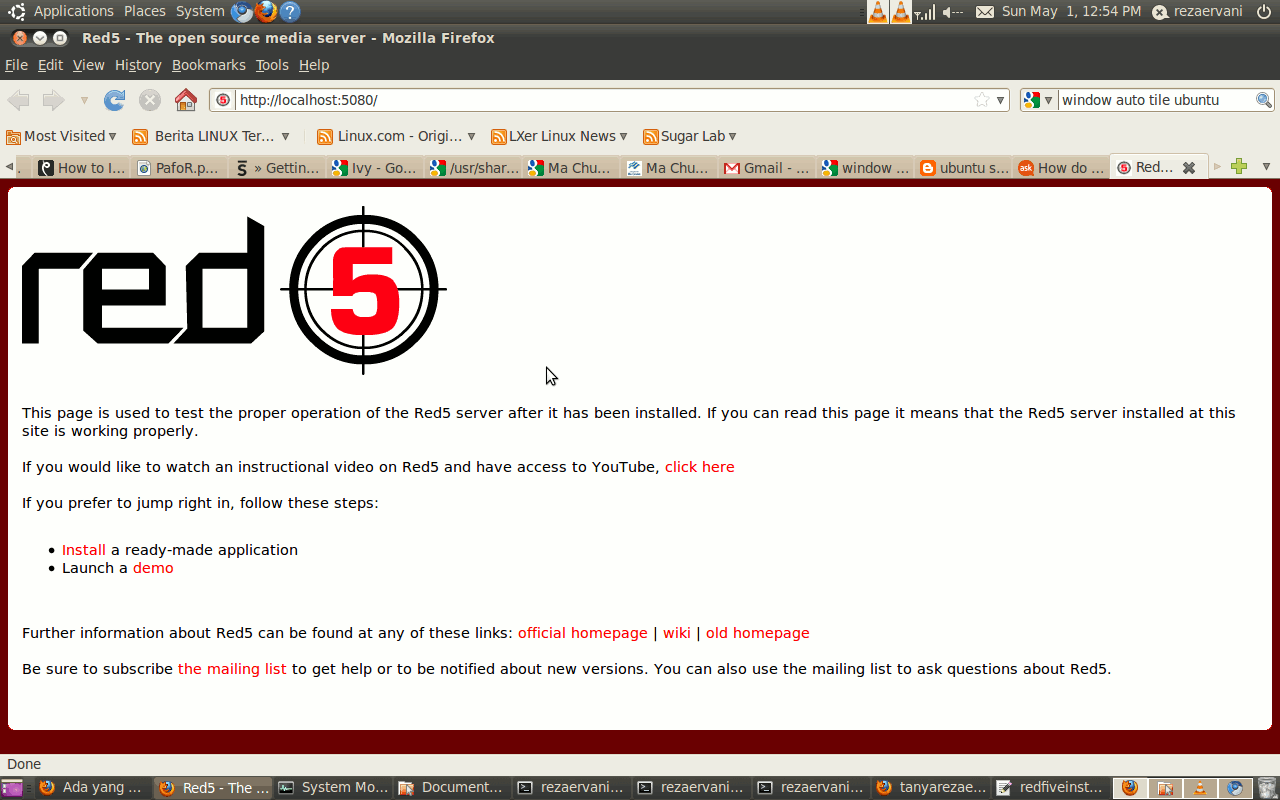
Task: Click the Install link
Action: [84, 550]
